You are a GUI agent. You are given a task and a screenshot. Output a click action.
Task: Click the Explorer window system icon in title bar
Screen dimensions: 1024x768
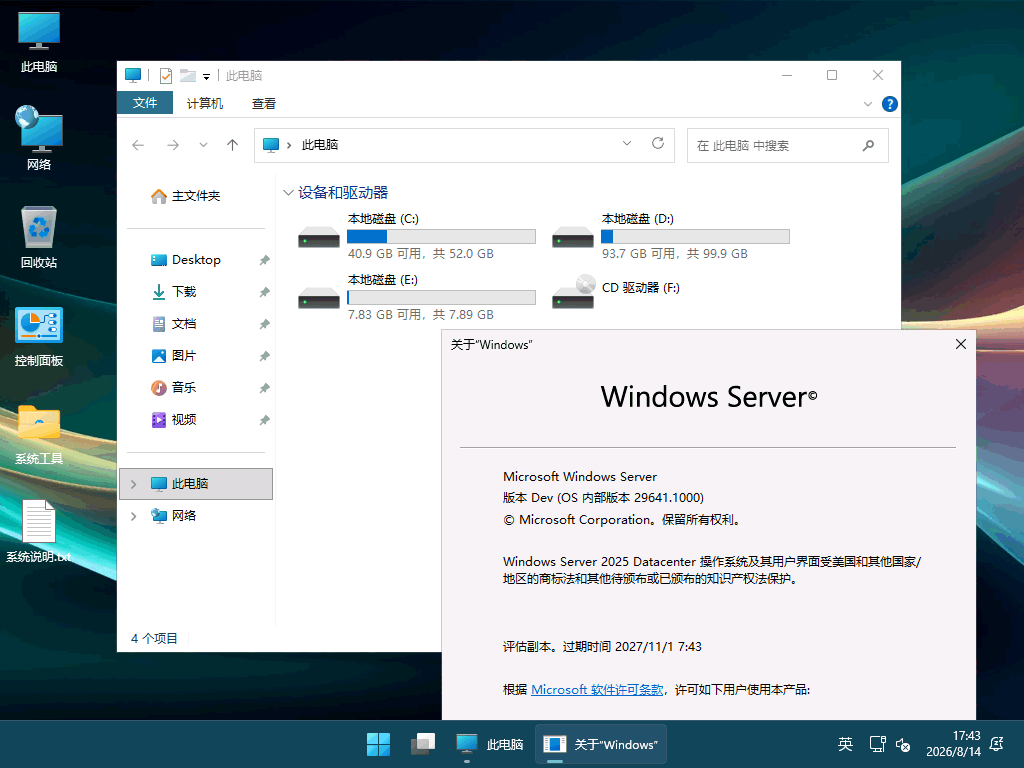[x=133, y=76]
